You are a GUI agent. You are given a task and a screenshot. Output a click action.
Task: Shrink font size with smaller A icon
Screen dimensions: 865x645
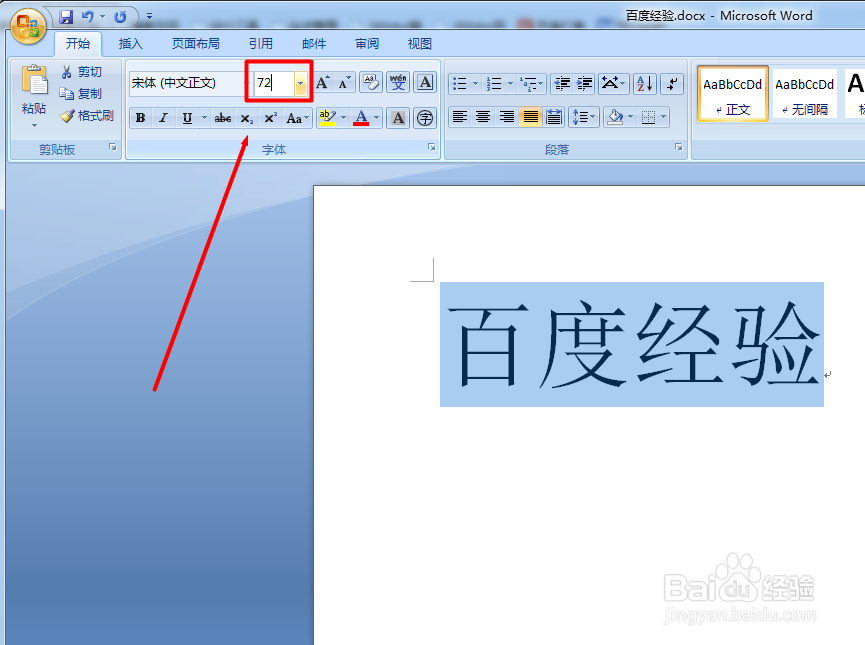pyautogui.click(x=345, y=83)
